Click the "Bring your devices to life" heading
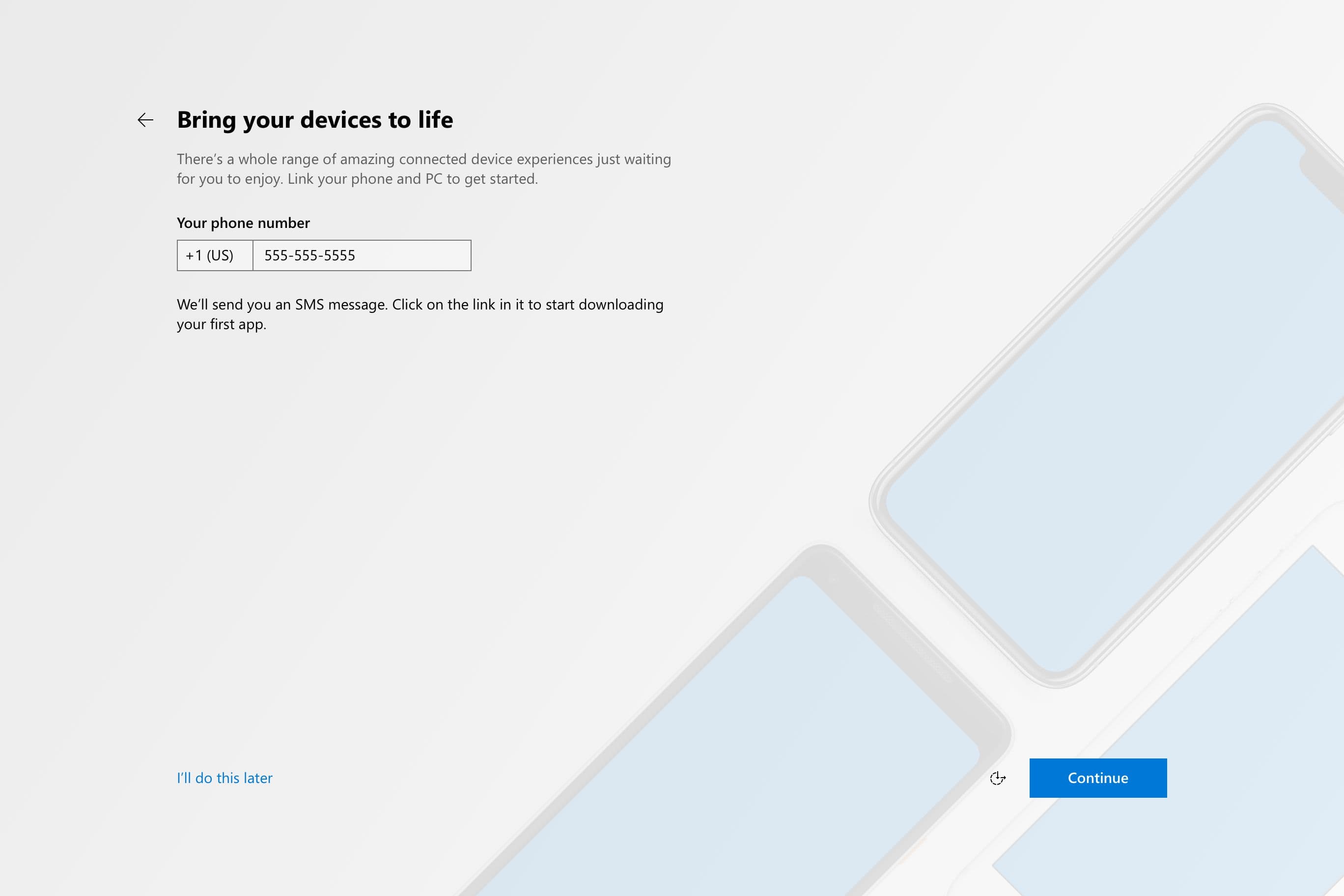 315,120
